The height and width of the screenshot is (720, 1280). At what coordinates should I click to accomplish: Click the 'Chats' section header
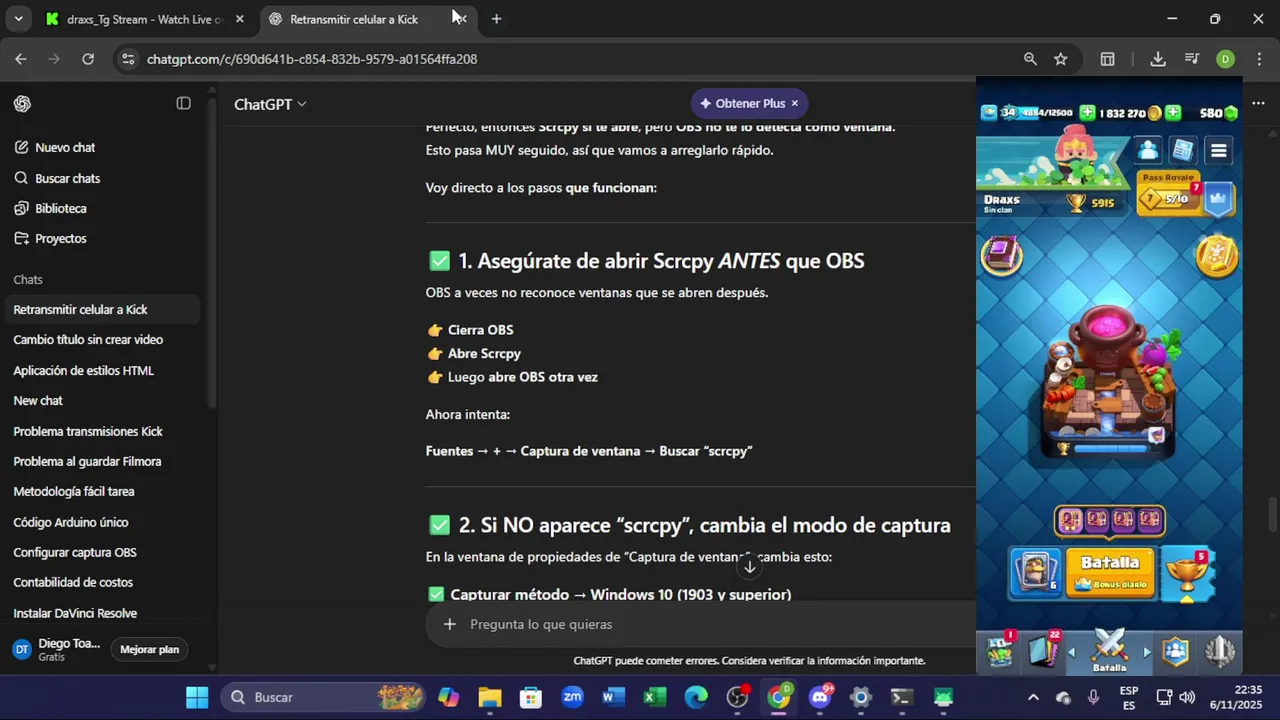click(28, 280)
